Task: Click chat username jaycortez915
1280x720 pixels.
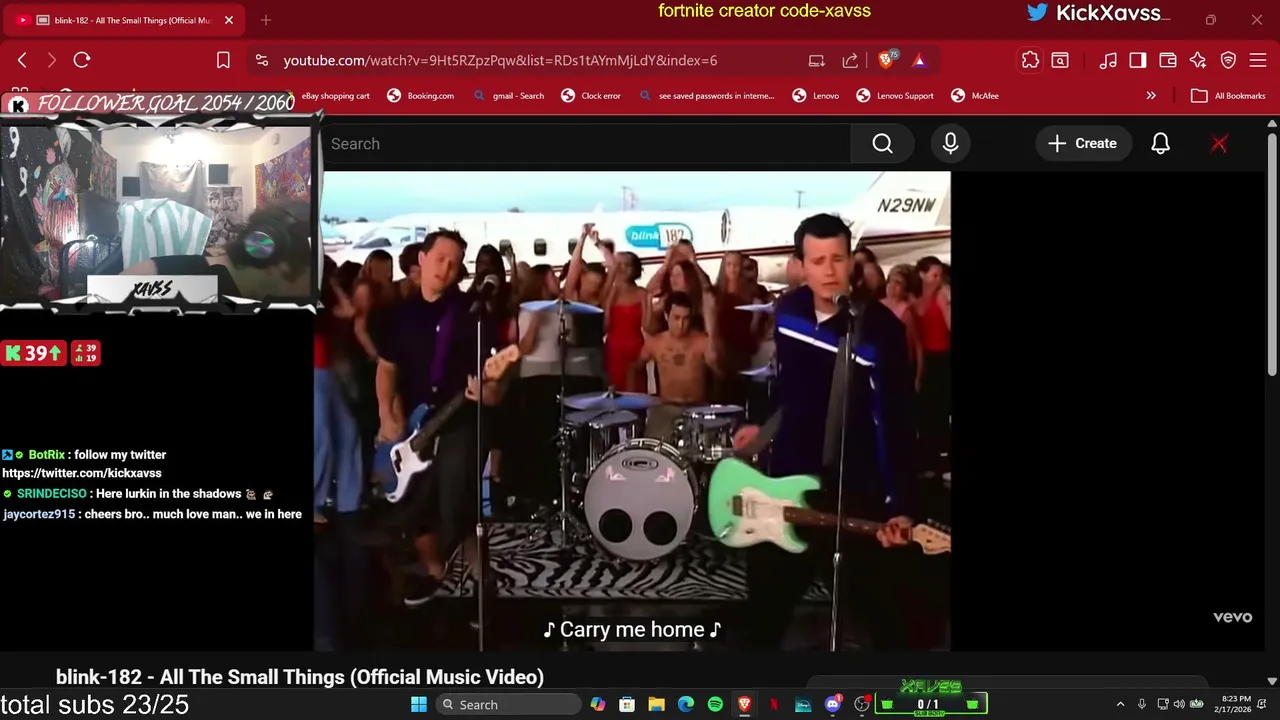Action: (x=40, y=514)
